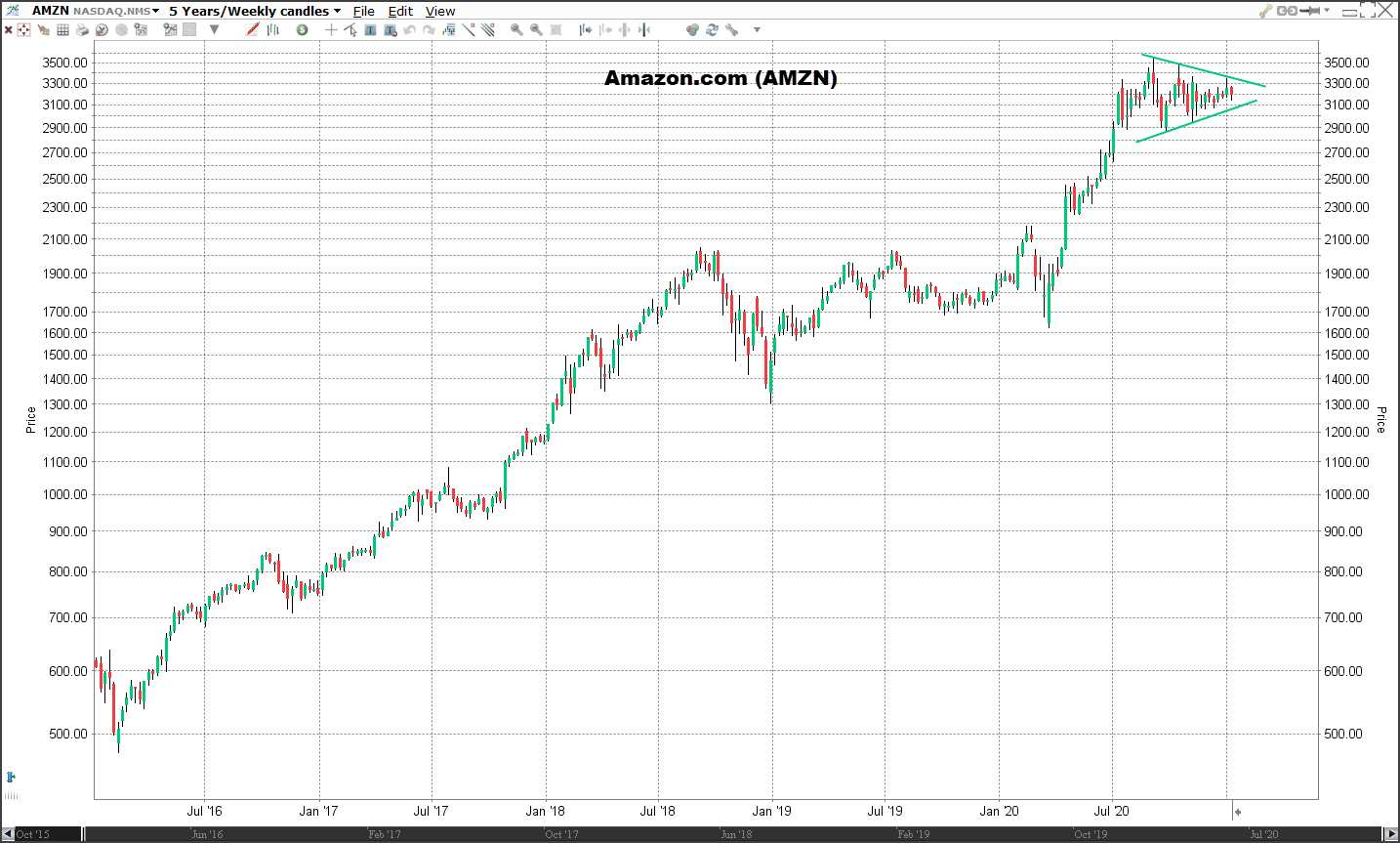The width and height of the screenshot is (1400, 843).
Task: Select the line with cursor pointer tool
Action: click(x=350, y=30)
